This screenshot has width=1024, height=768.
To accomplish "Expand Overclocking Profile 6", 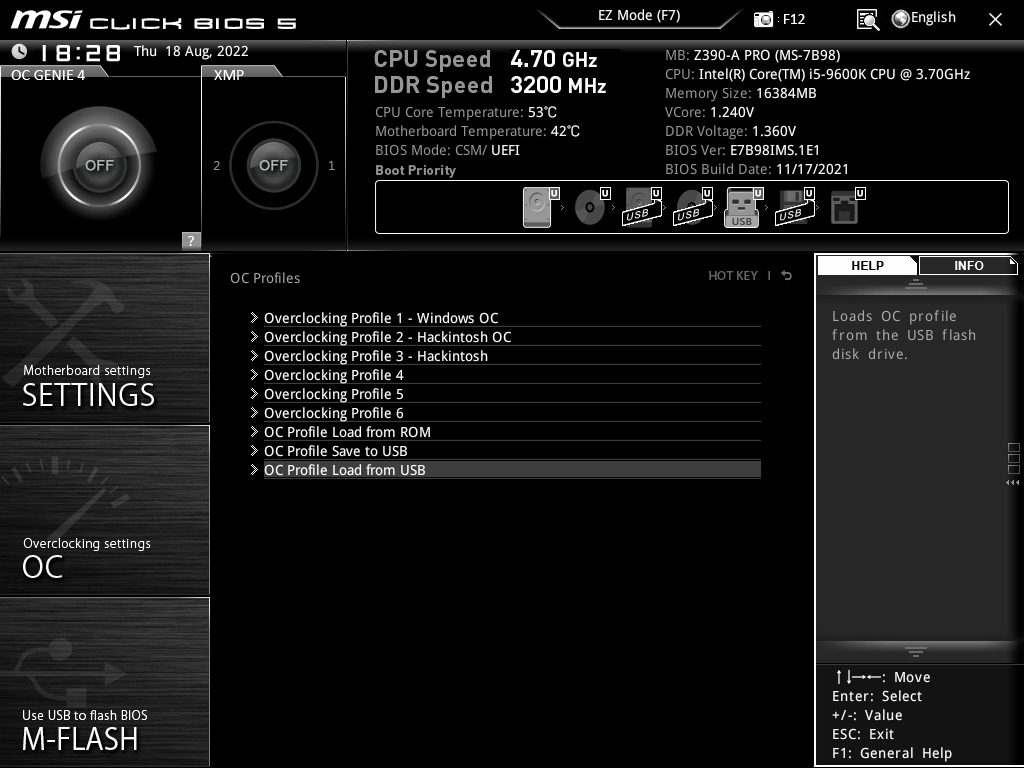I will pyautogui.click(x=505, y=413).
